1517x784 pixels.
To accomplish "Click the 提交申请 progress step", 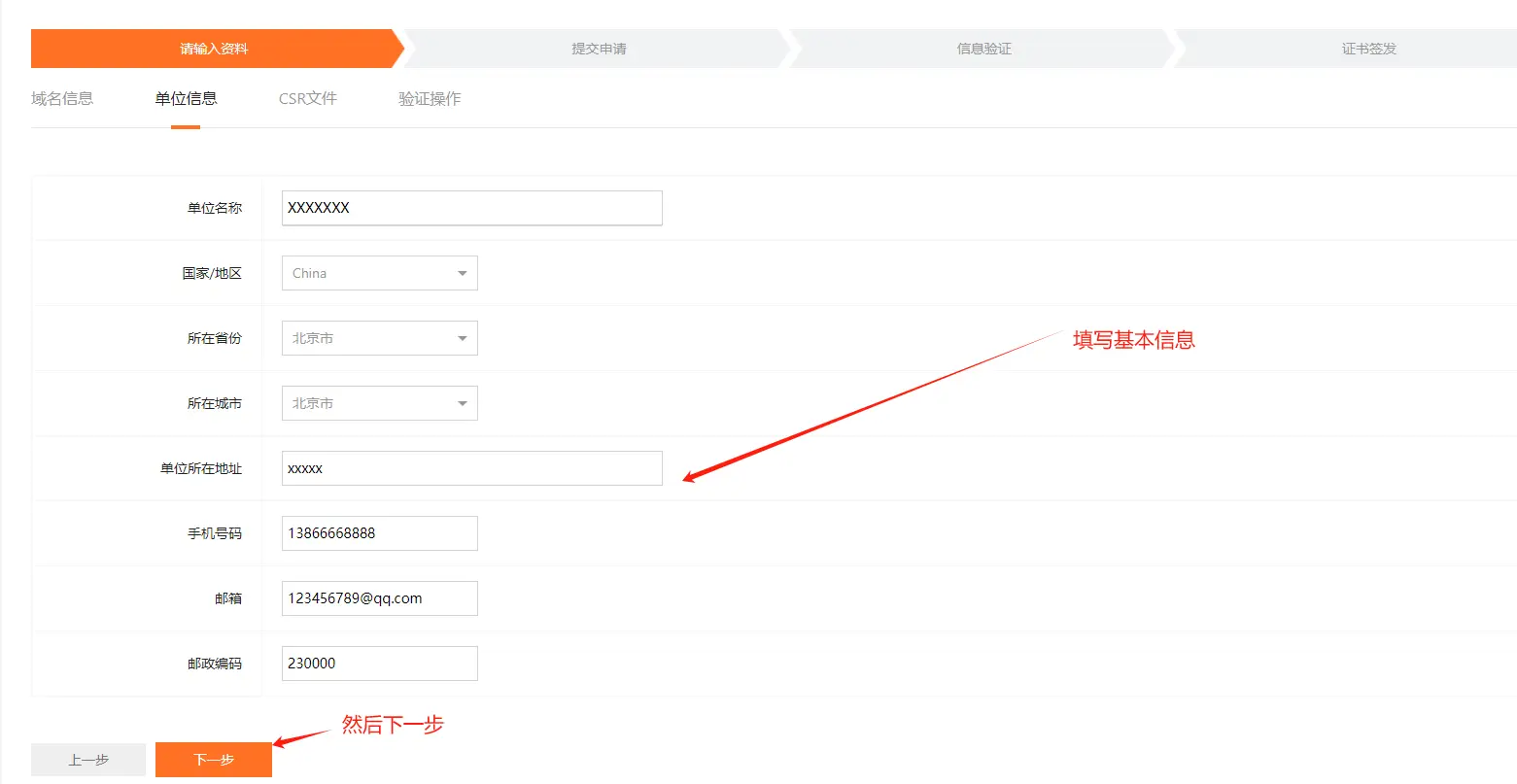I will (x=599, y=49).
